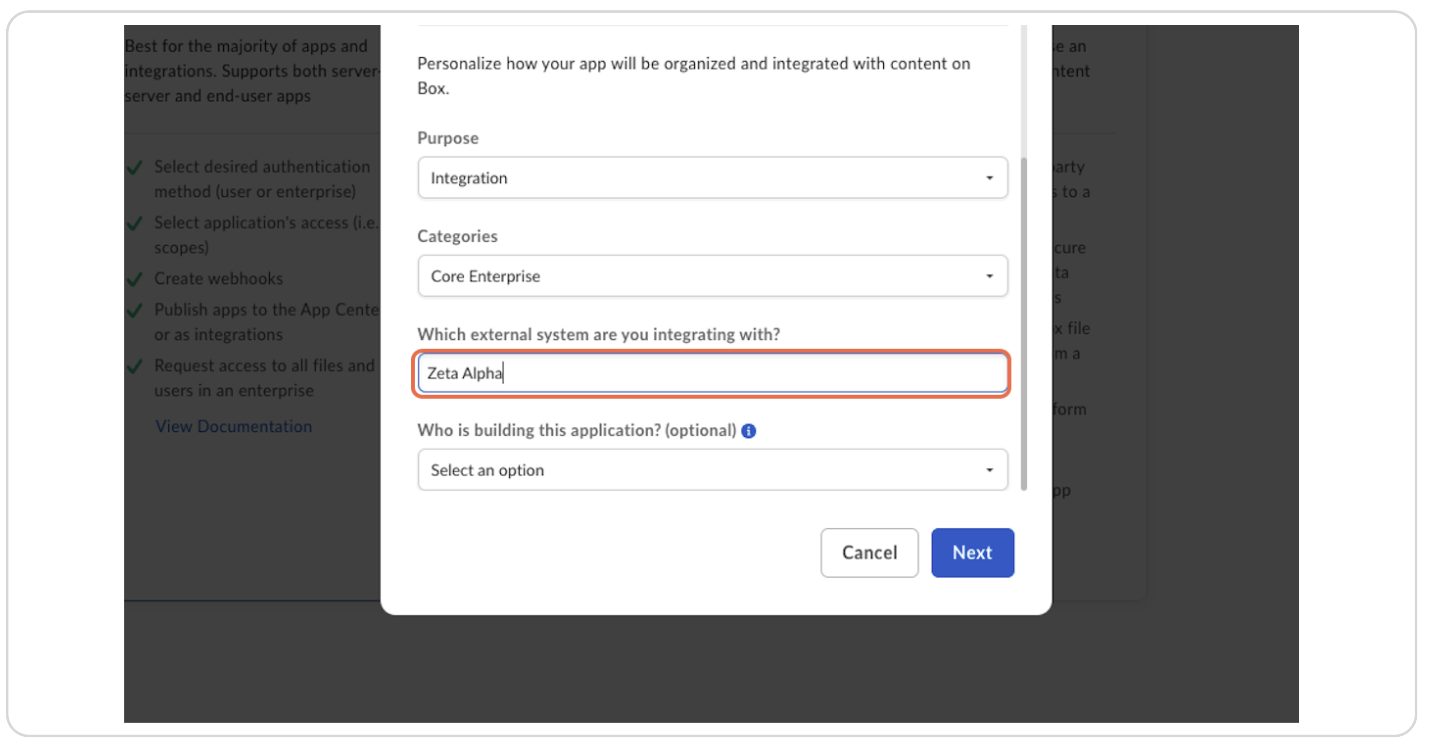Open the Categories dropdown showing Core Enterprise

click(700, 276)
